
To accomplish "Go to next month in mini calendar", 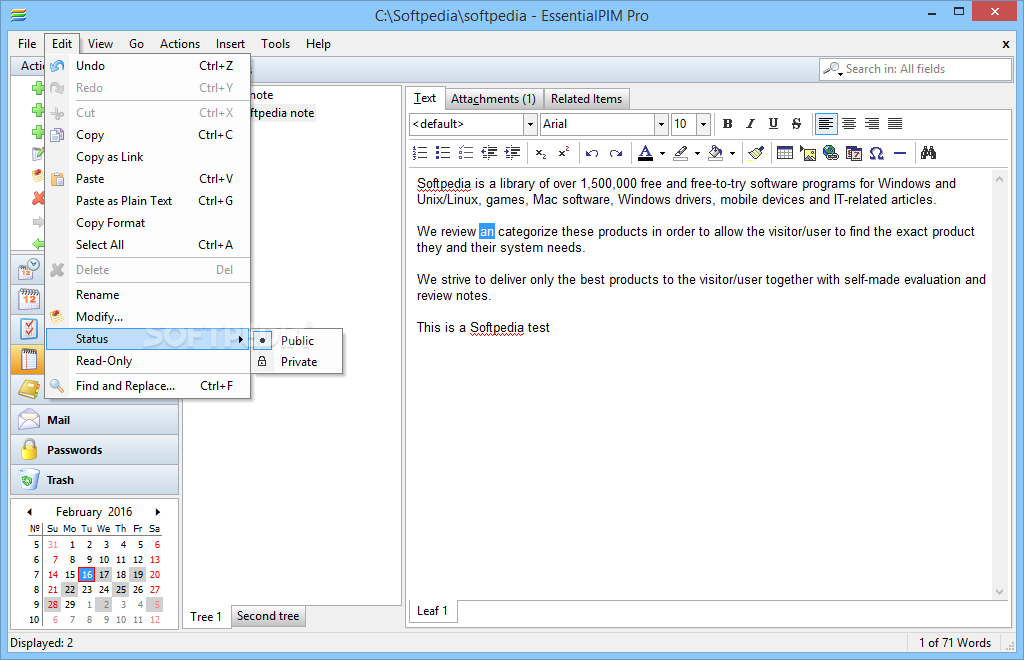I will click(157, 512).
